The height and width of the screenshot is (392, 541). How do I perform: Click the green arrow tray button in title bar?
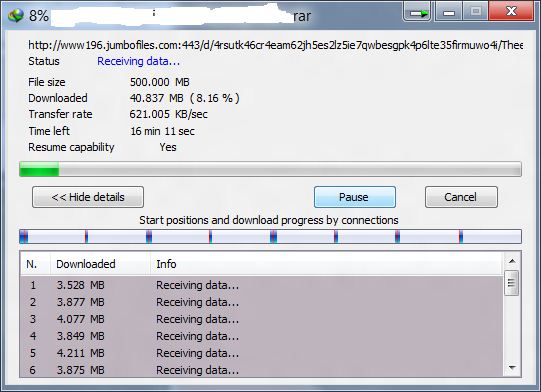point(417,12)
